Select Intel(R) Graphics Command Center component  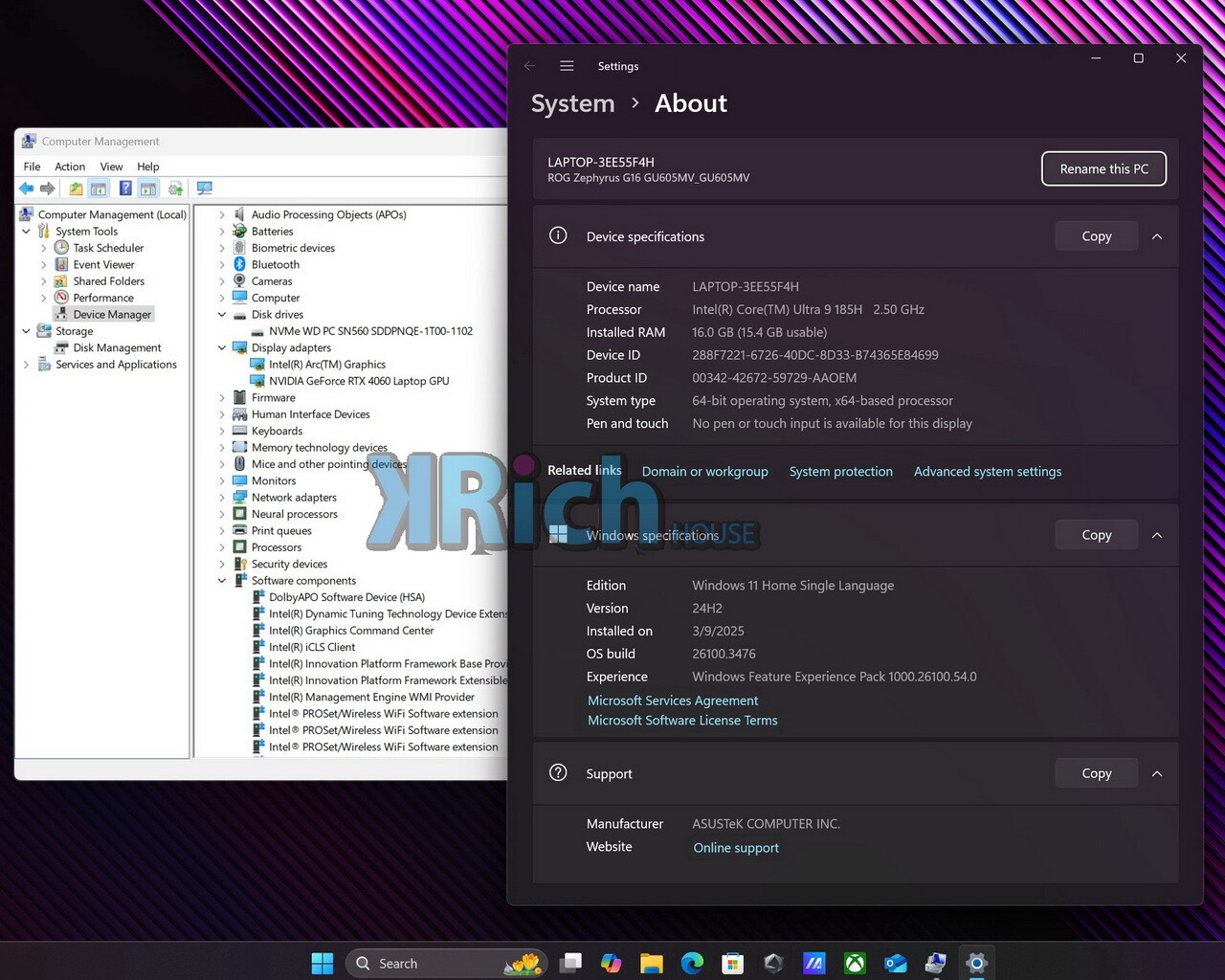point(350,631)
